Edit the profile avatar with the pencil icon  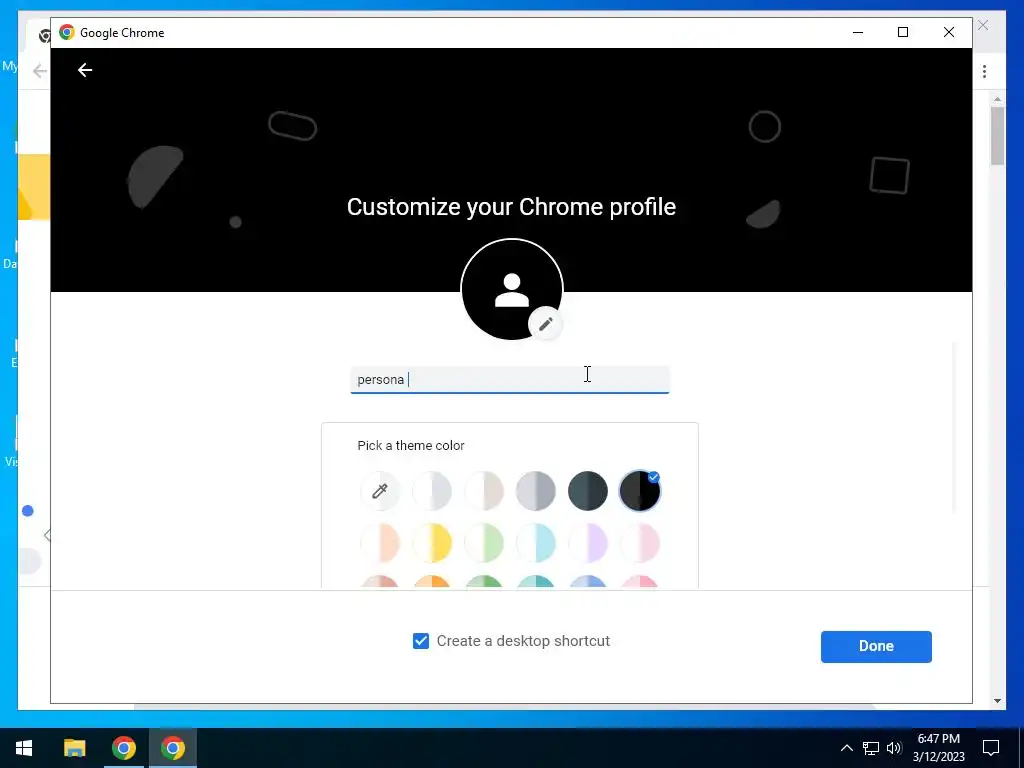click(x=545, y=324)
